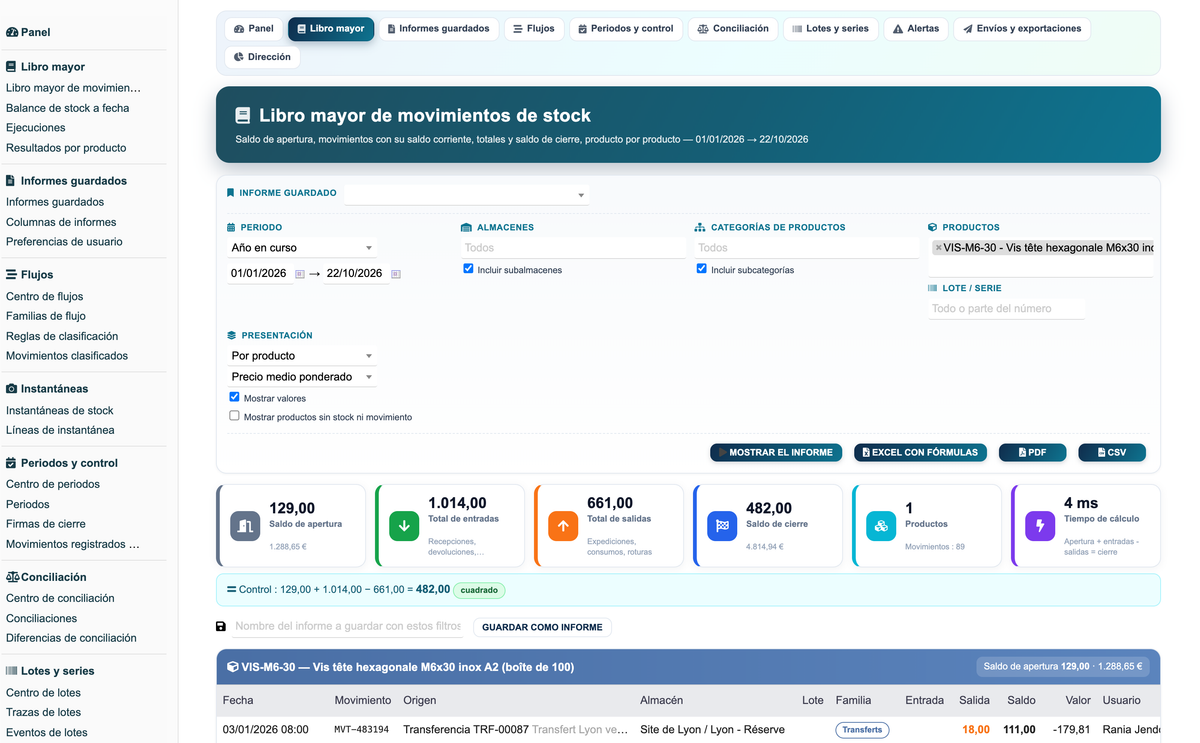Image resolution: width=1200 pixels, height=743 pixels.
Task: Click the cube icon in VIS-M6-30 product header
Action: click(233, 667)
